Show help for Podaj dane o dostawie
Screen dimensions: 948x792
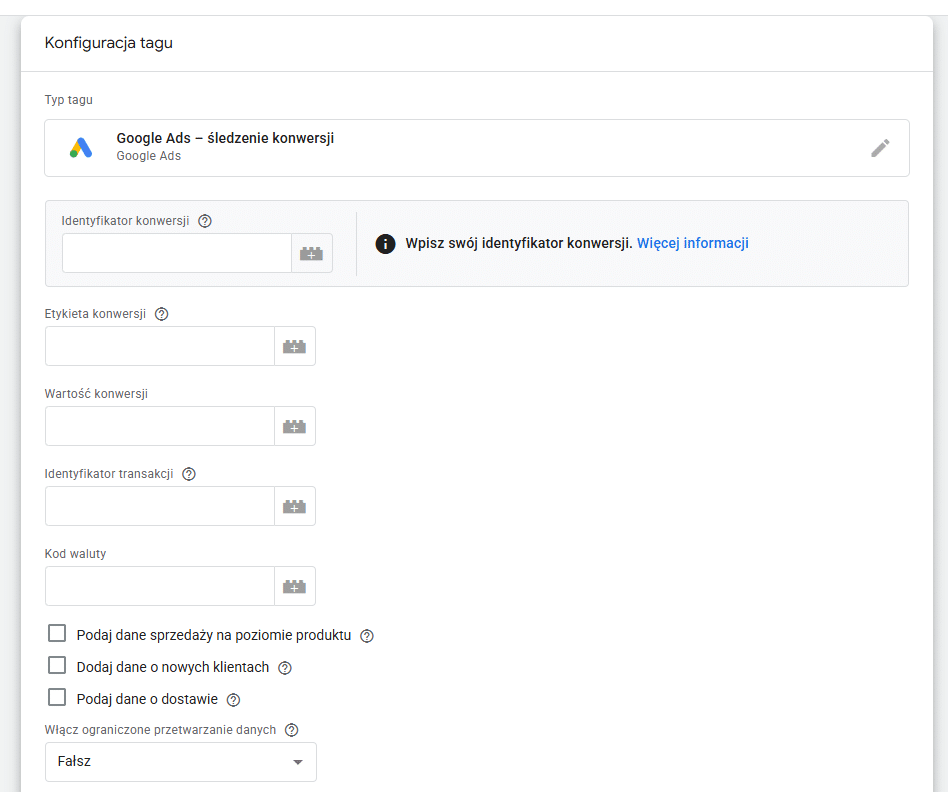(x=233, y=700)
